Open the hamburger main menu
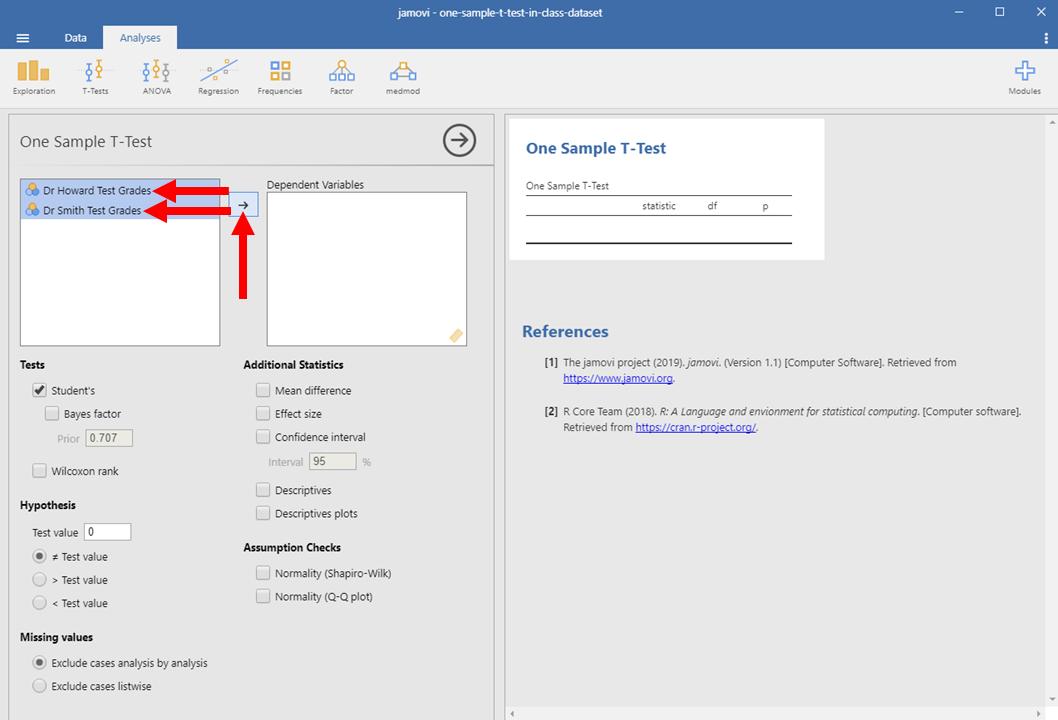The height and width of the screenshot is (720, 1058). coord(23,38)
